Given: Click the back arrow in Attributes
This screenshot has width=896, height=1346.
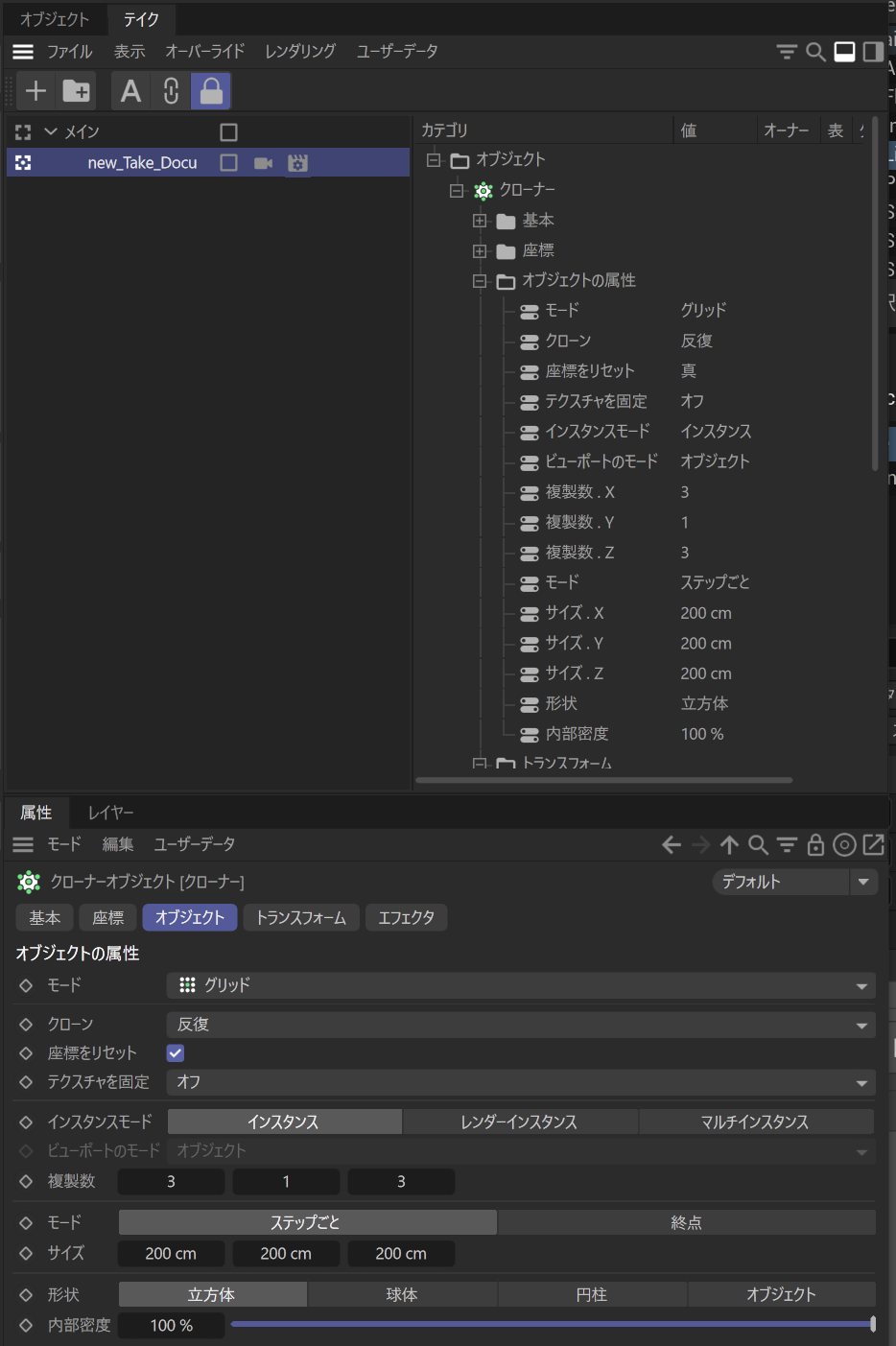Looking at the screenshot, I should coord(672,844).
